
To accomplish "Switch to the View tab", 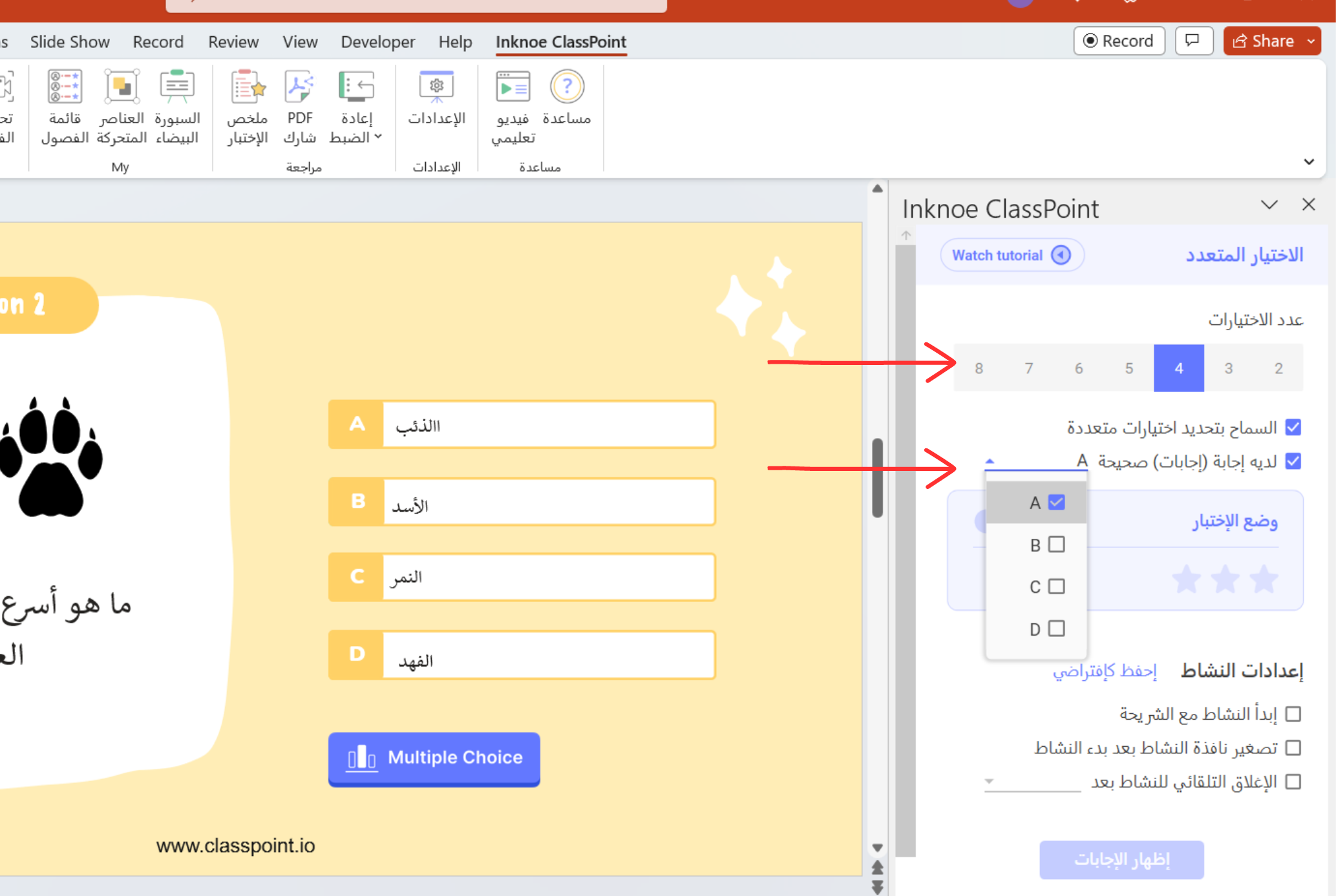I will (300, 42).
